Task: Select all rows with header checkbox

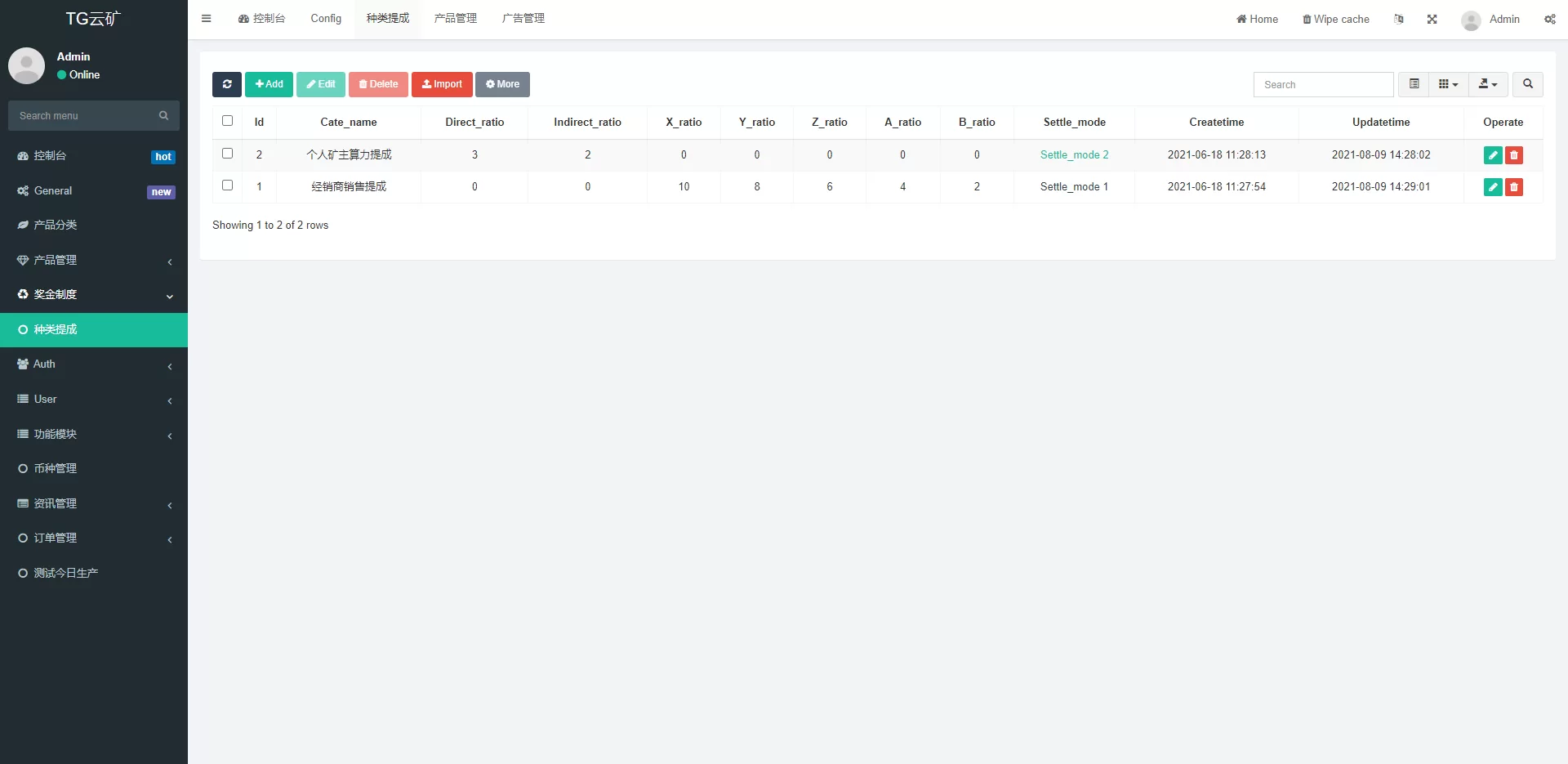Action: (227, 121)
